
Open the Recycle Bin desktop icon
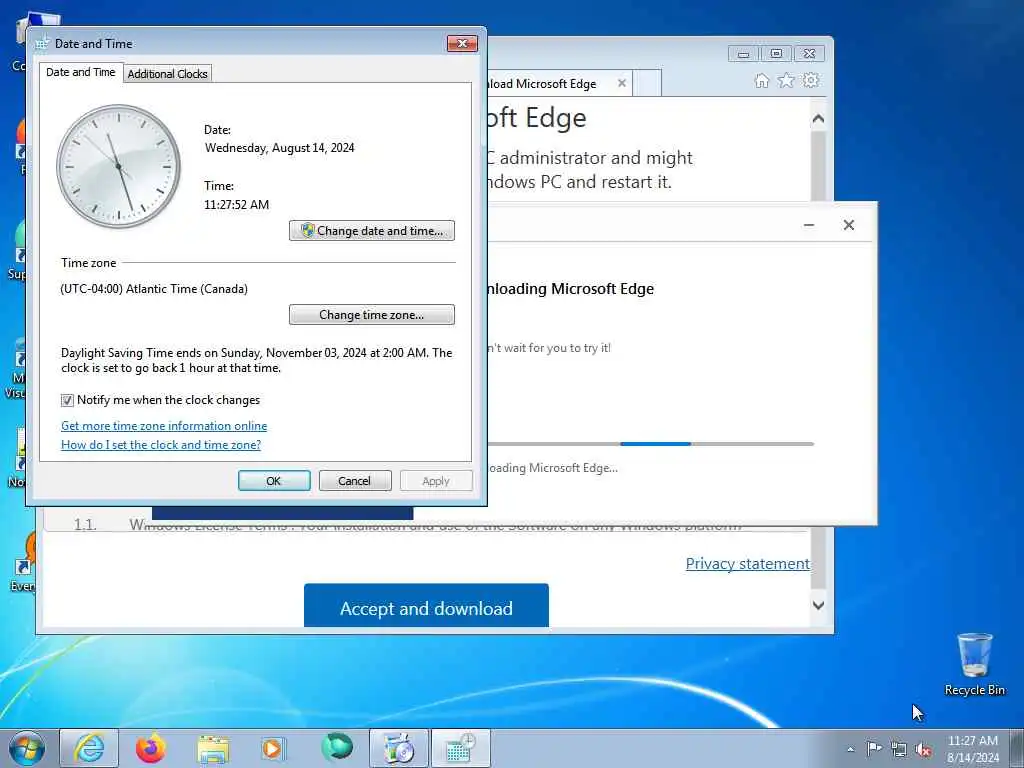point(974,665)
